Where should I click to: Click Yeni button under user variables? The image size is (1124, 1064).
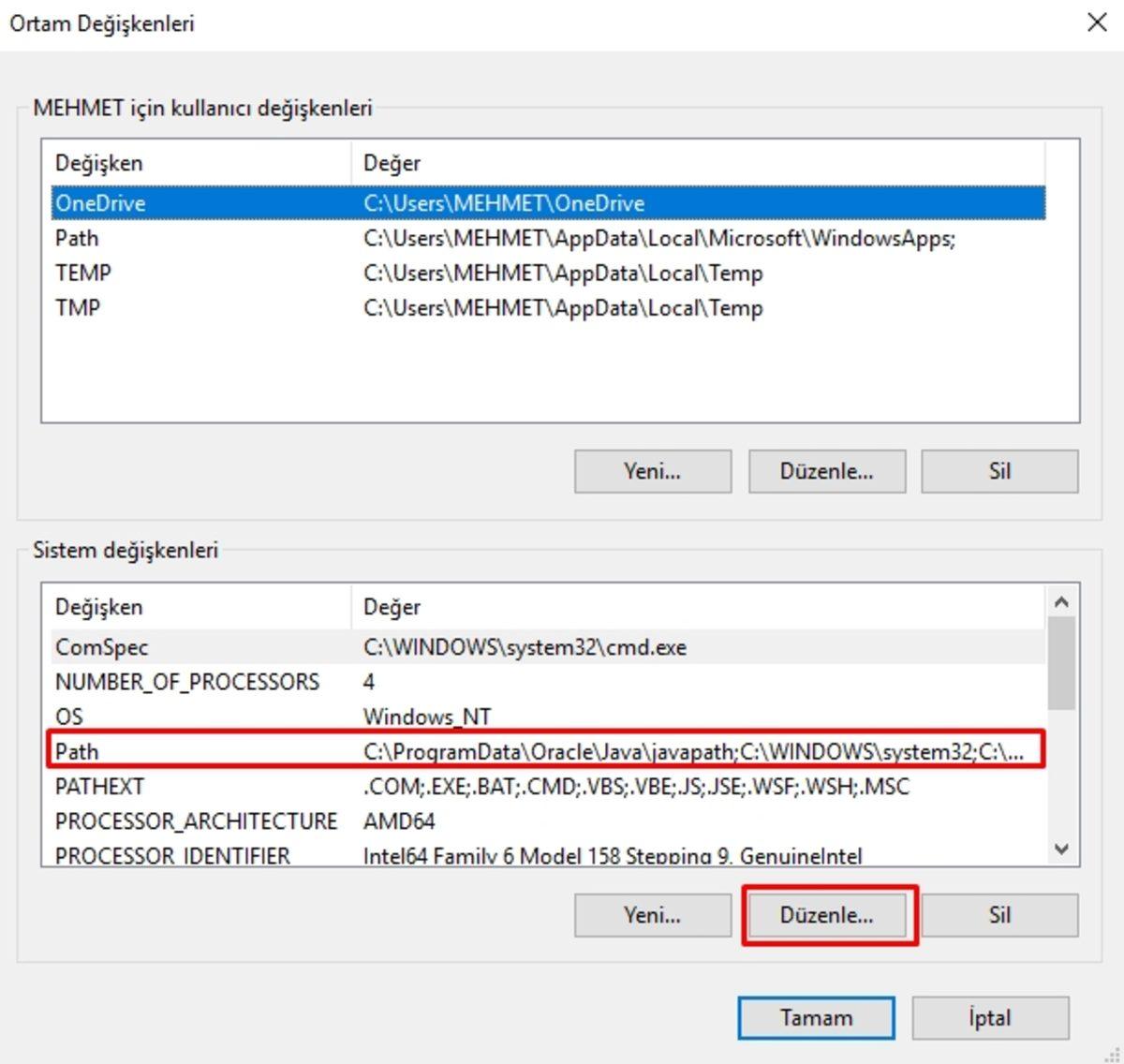(x=652, y=471)
